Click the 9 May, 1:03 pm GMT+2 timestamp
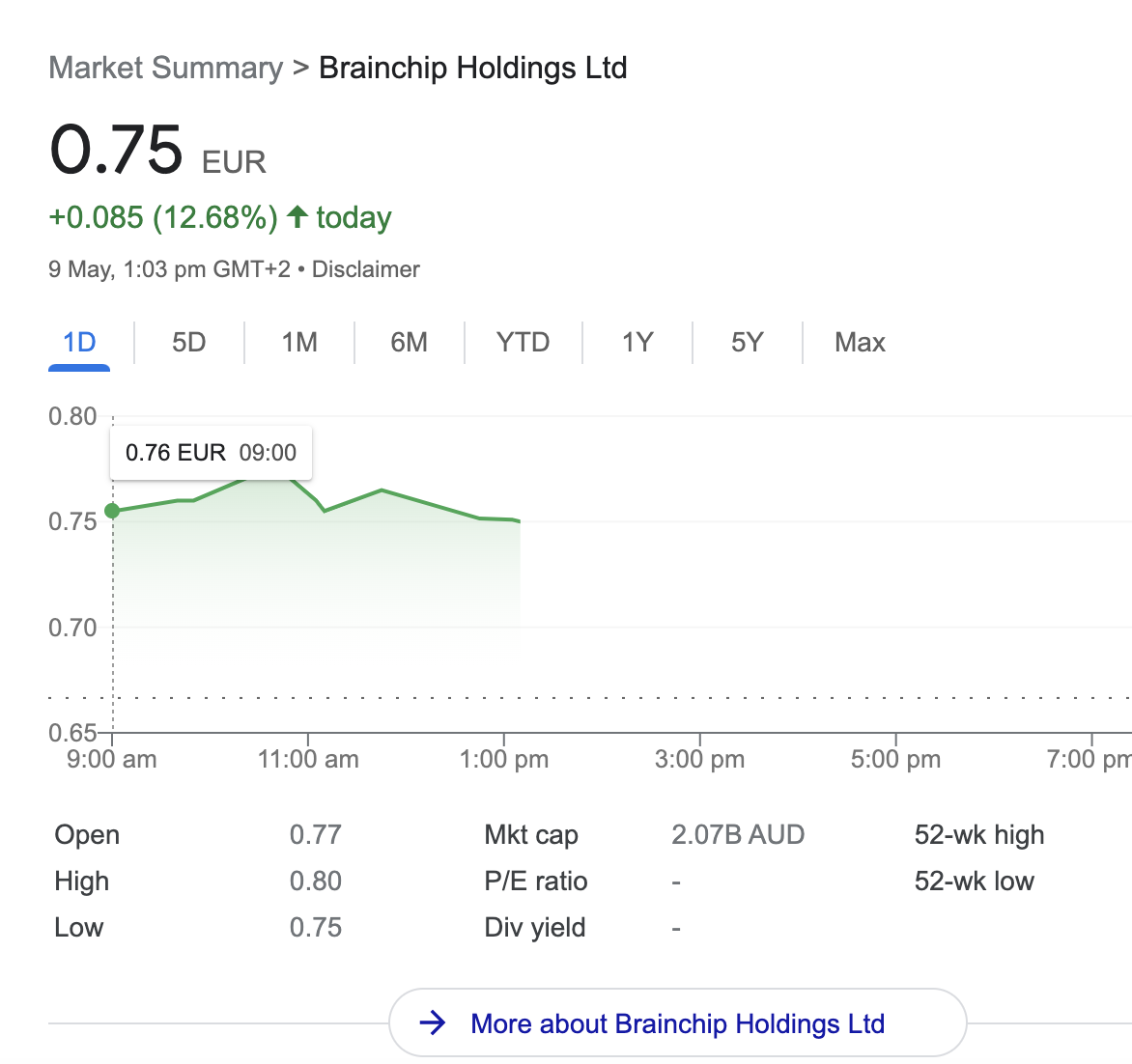Screen dimensions: 1132x1064 [170, 269]
